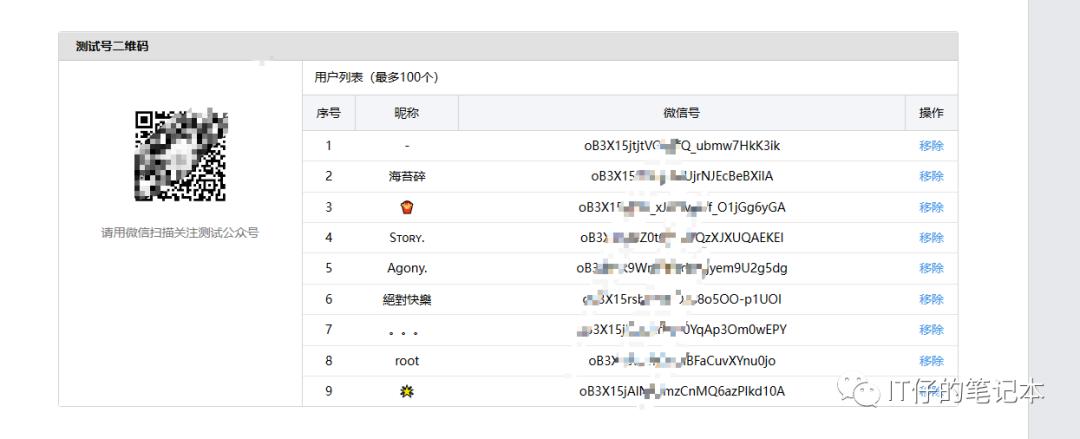Remove the user in row 1
This screenshot has width=1080, height=439.
pyautogui.click(x=931, y=146)
